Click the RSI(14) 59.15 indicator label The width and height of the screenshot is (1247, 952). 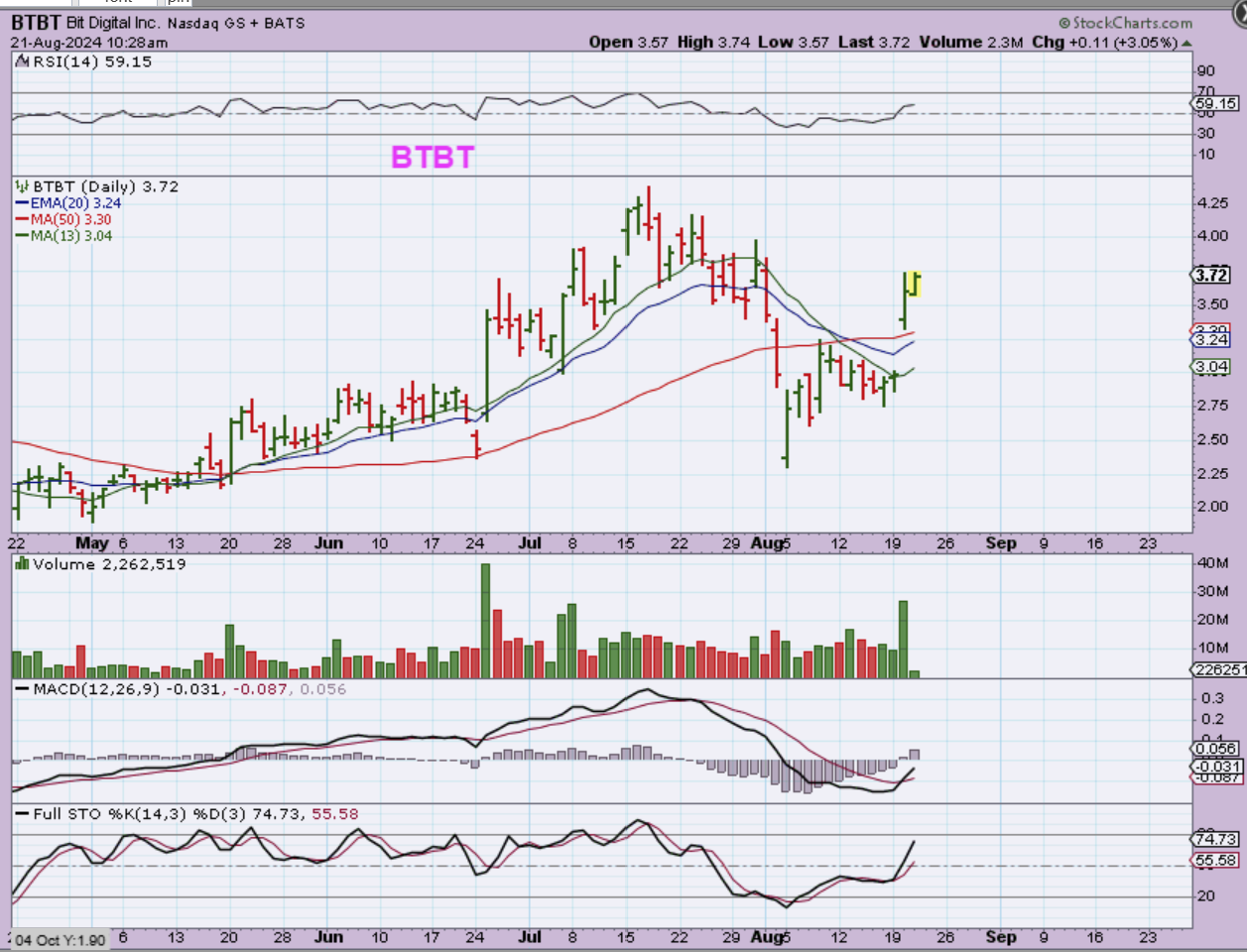click(92, 61)
